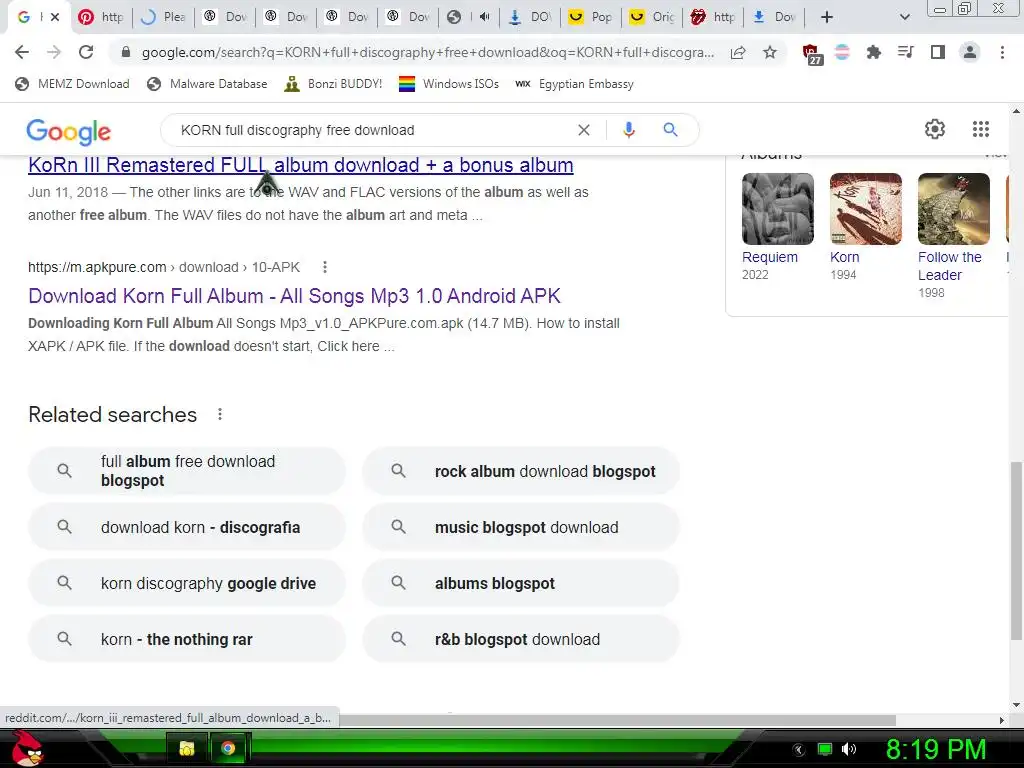
Task: Search 'full album free download blogspot'
Action: 187,471
